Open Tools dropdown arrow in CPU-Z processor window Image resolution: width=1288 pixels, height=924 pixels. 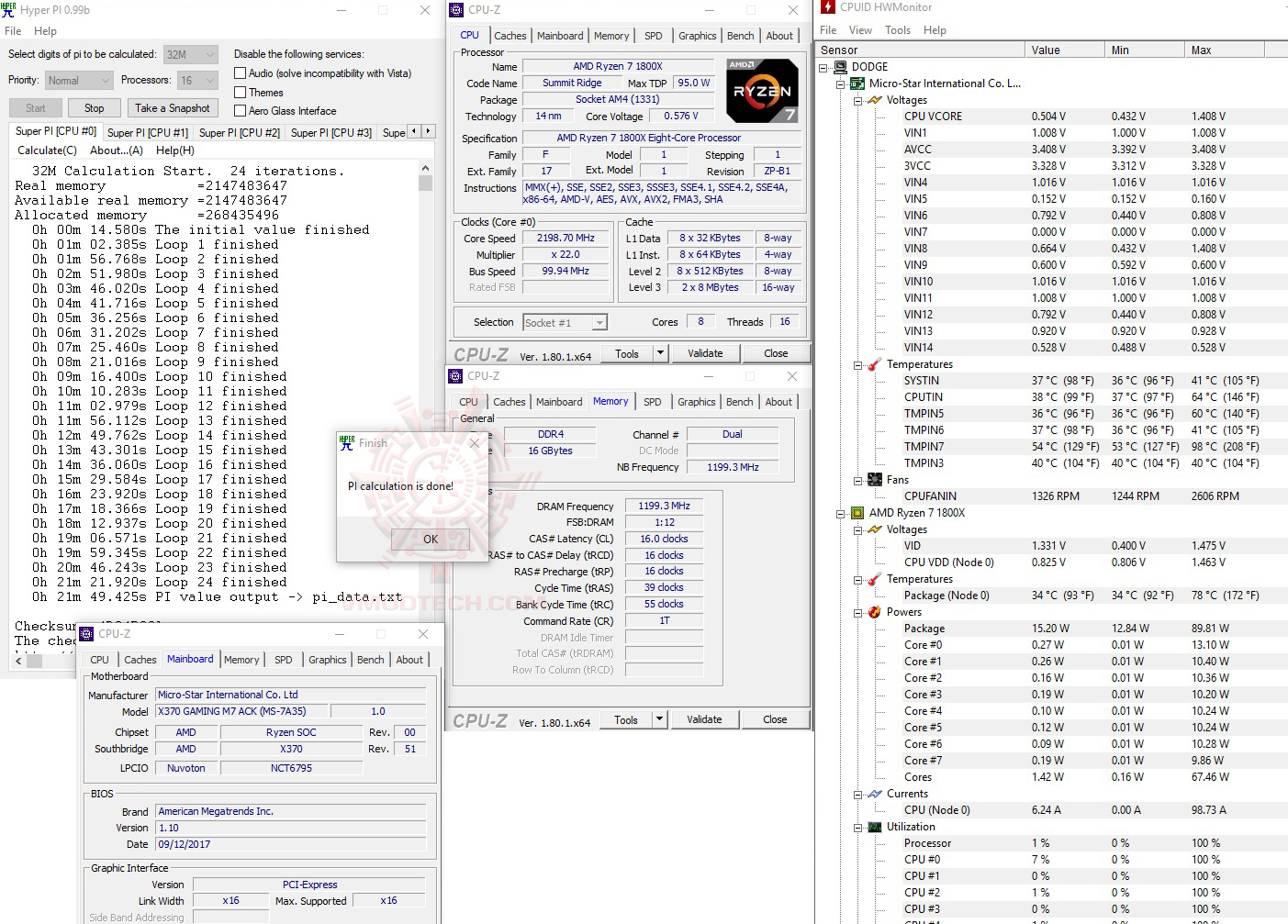[x=660, y=353]
